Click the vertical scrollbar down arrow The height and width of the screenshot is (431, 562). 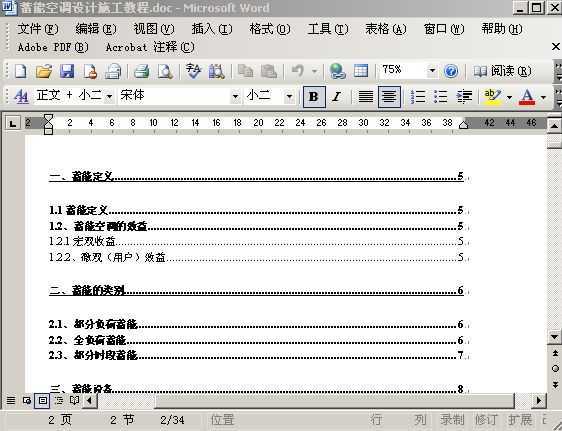point(554,337)
